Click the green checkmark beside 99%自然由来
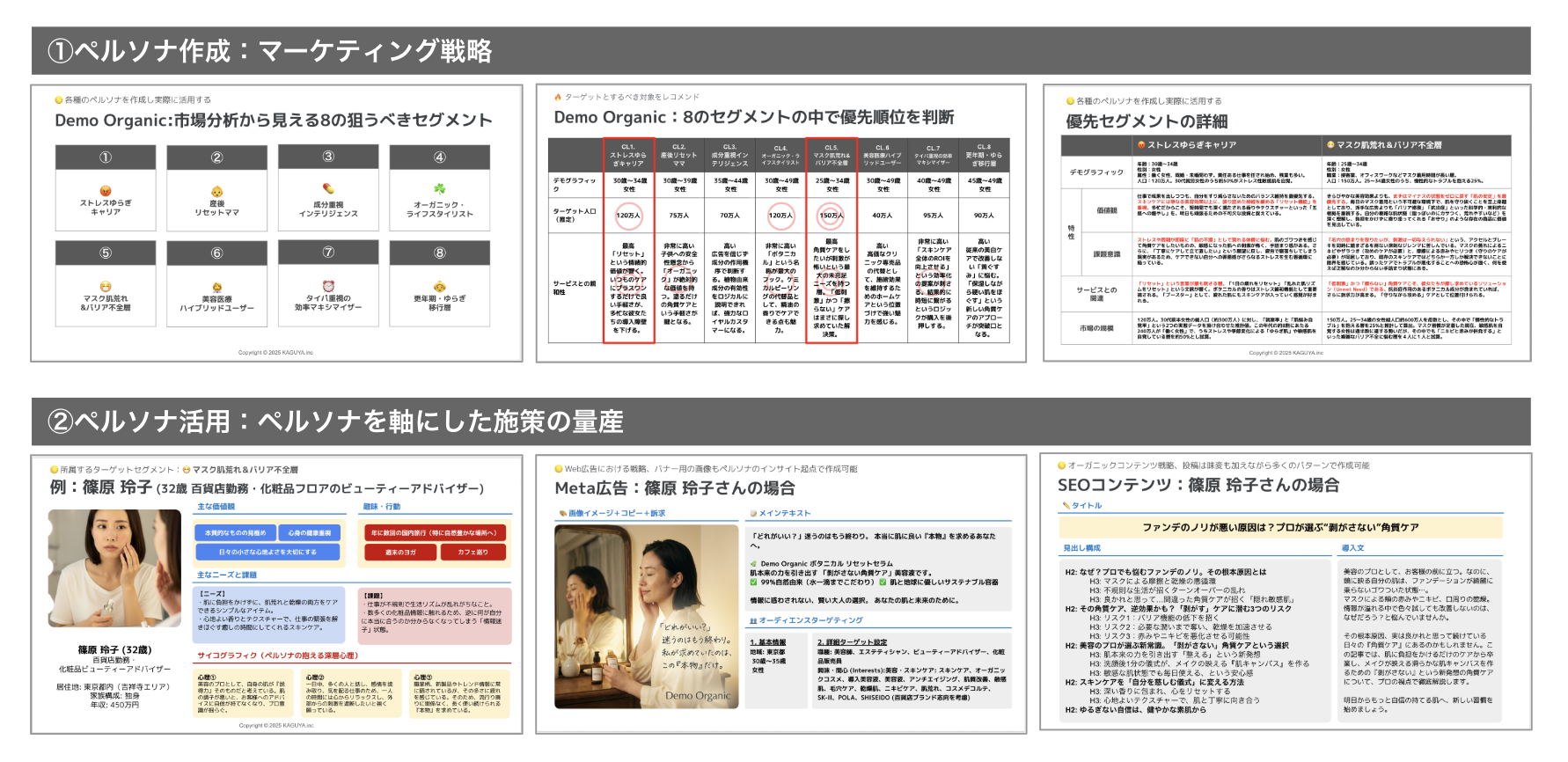1568x762 pixels. (753, 582)
